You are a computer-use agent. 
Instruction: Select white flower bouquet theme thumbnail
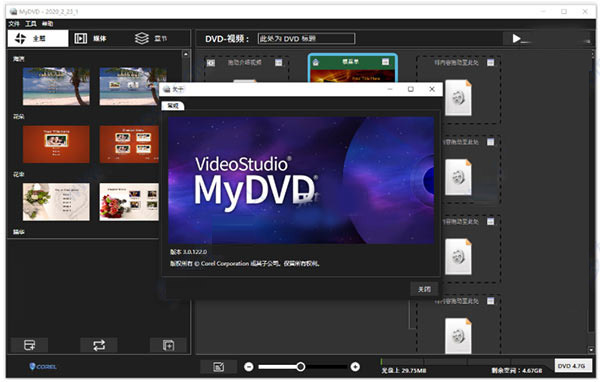56,202
